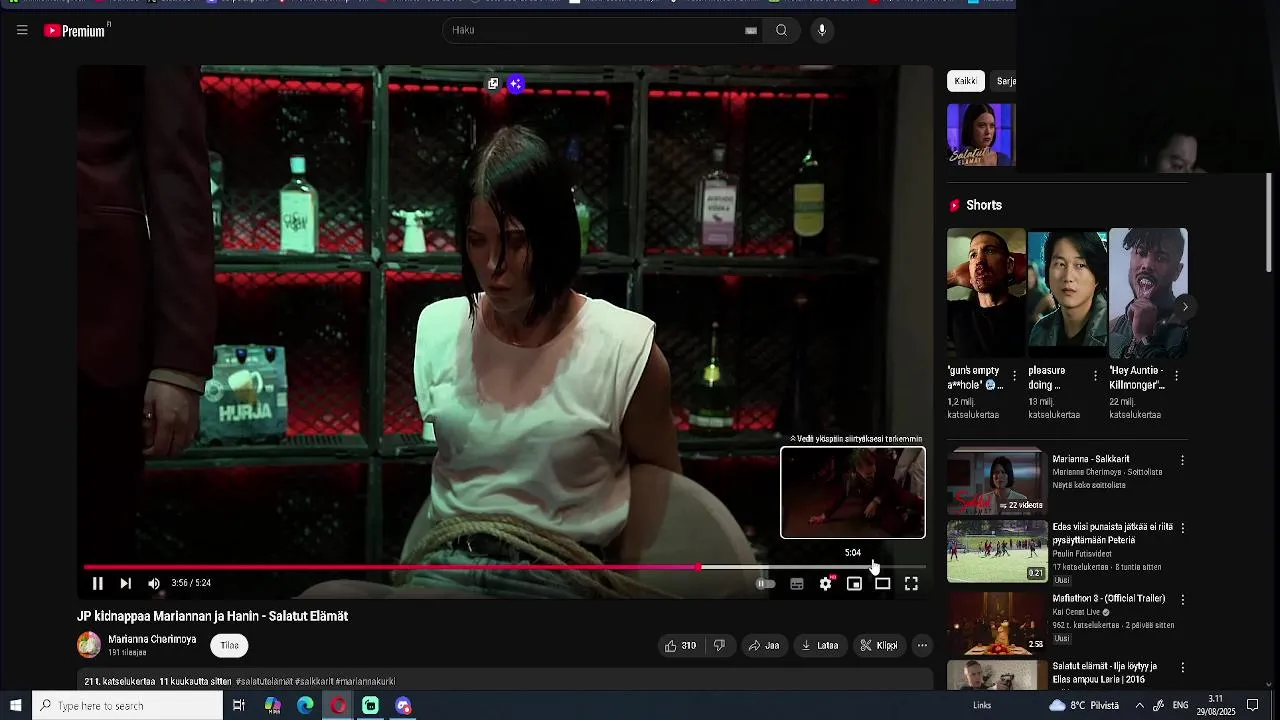Screen dimensions: 1280x720
Task: Select the Kaikki filter chip
Action: (966, 81)
